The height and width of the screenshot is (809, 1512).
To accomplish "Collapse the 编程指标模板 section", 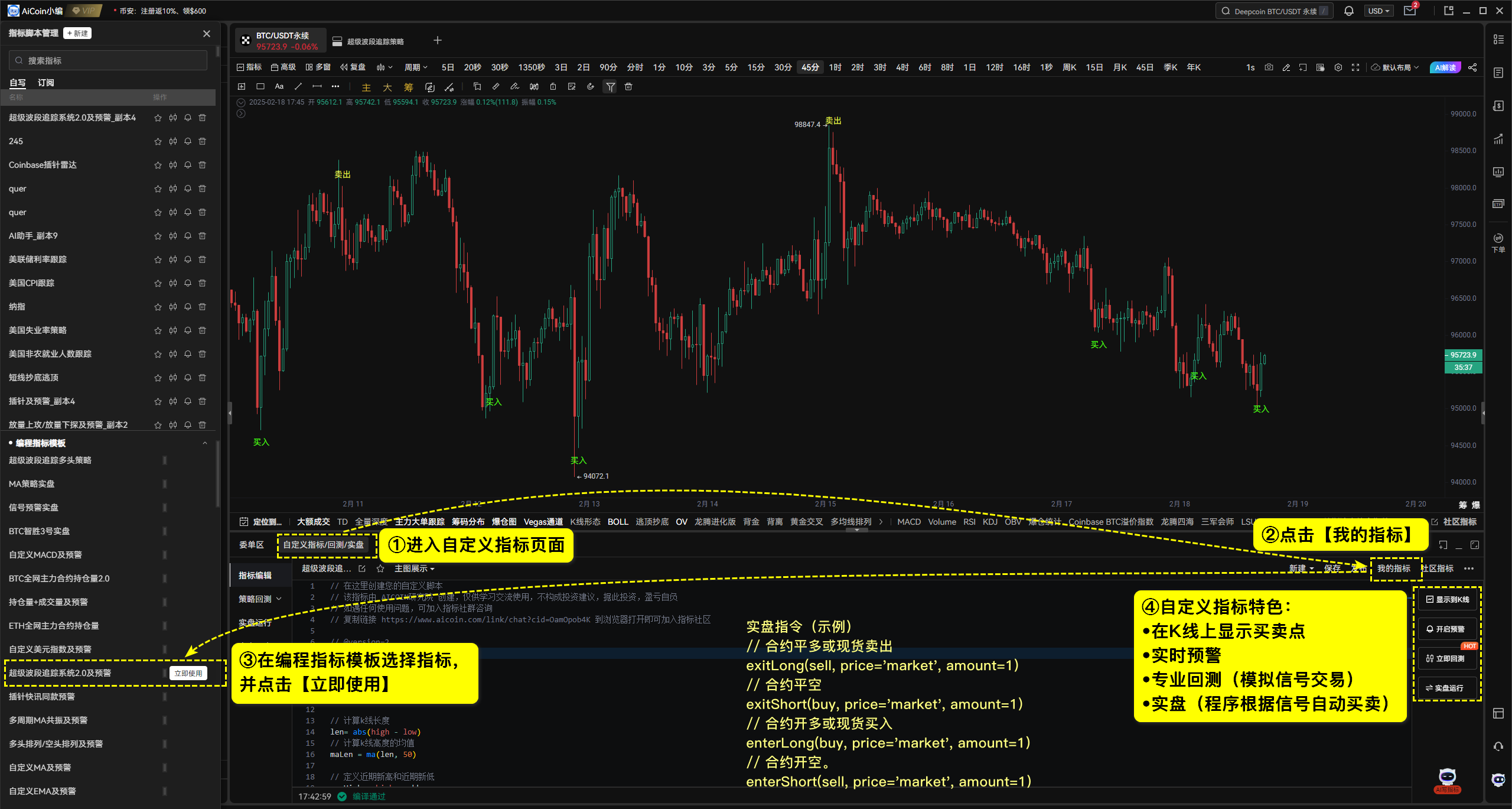I will coord(205,443).
